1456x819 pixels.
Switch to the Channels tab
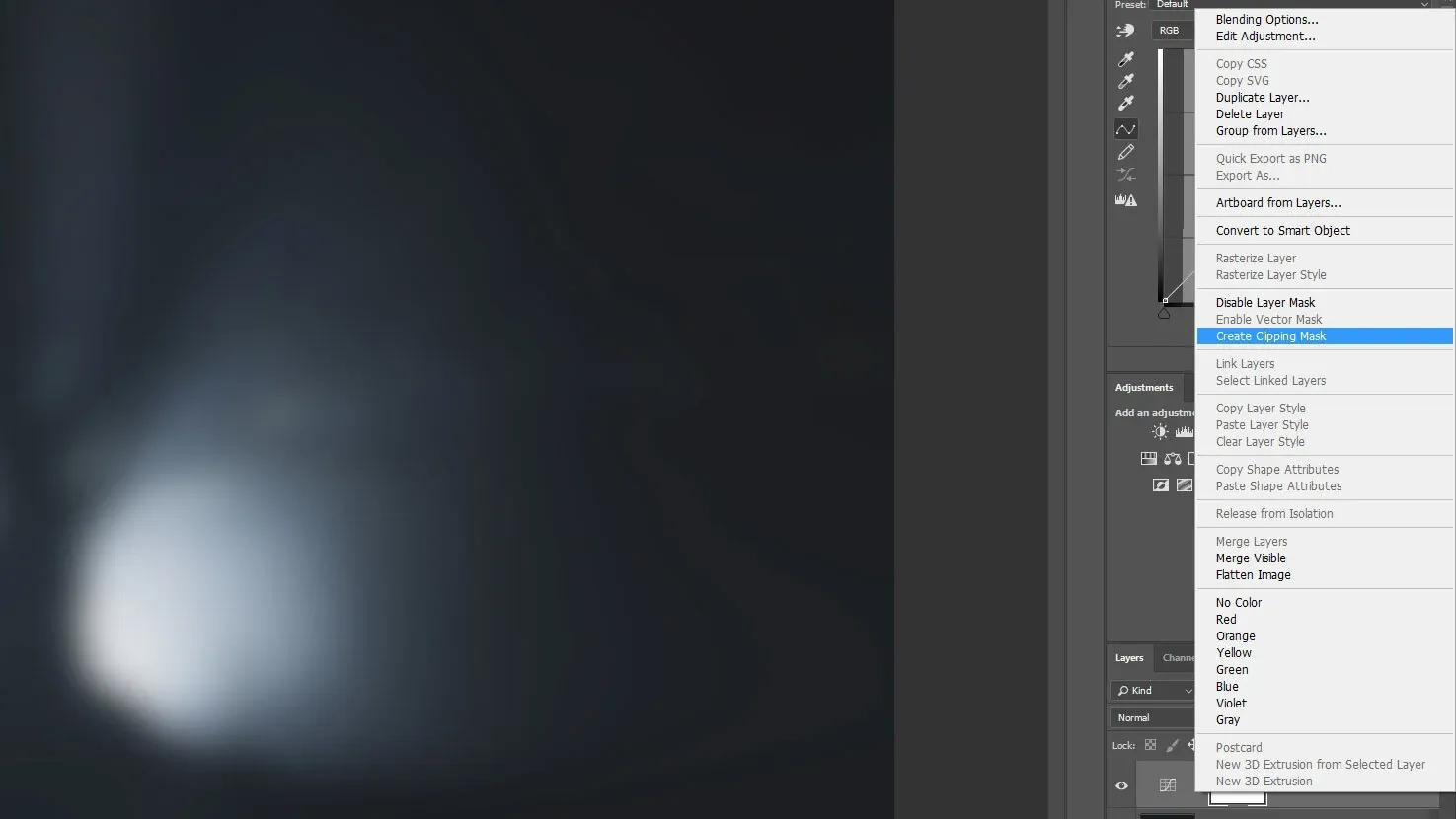coord(1180,657)
